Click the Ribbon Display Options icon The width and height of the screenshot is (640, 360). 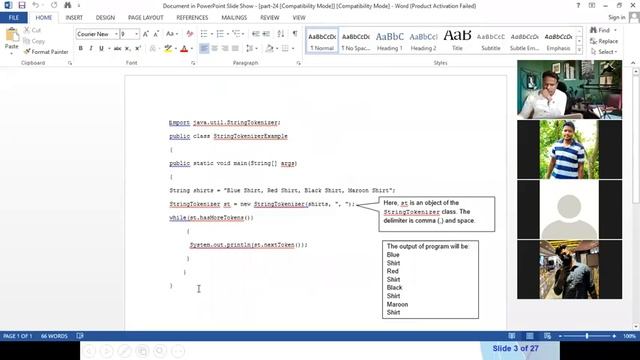pos(591,5)
